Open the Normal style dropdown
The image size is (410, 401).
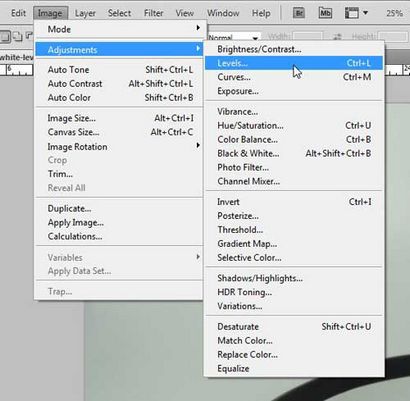(x=234, y=37)
